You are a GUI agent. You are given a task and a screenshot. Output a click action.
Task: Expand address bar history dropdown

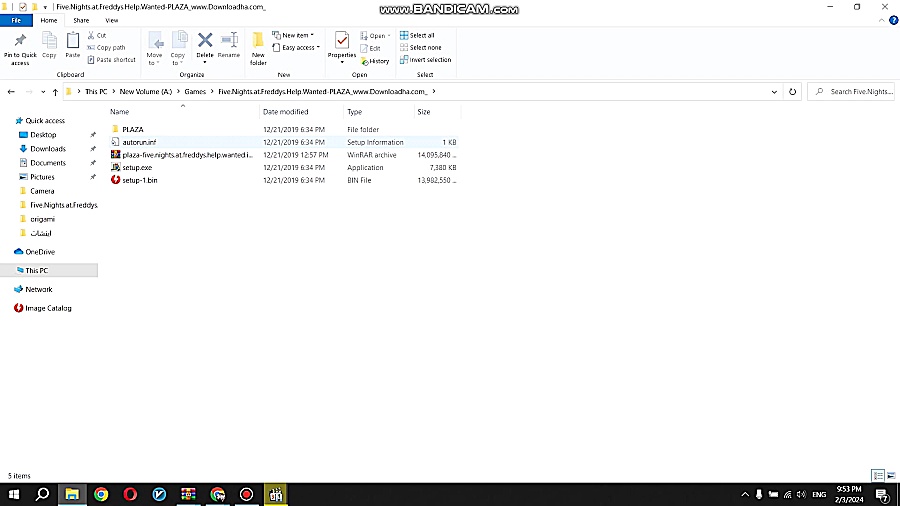(774, 92)
